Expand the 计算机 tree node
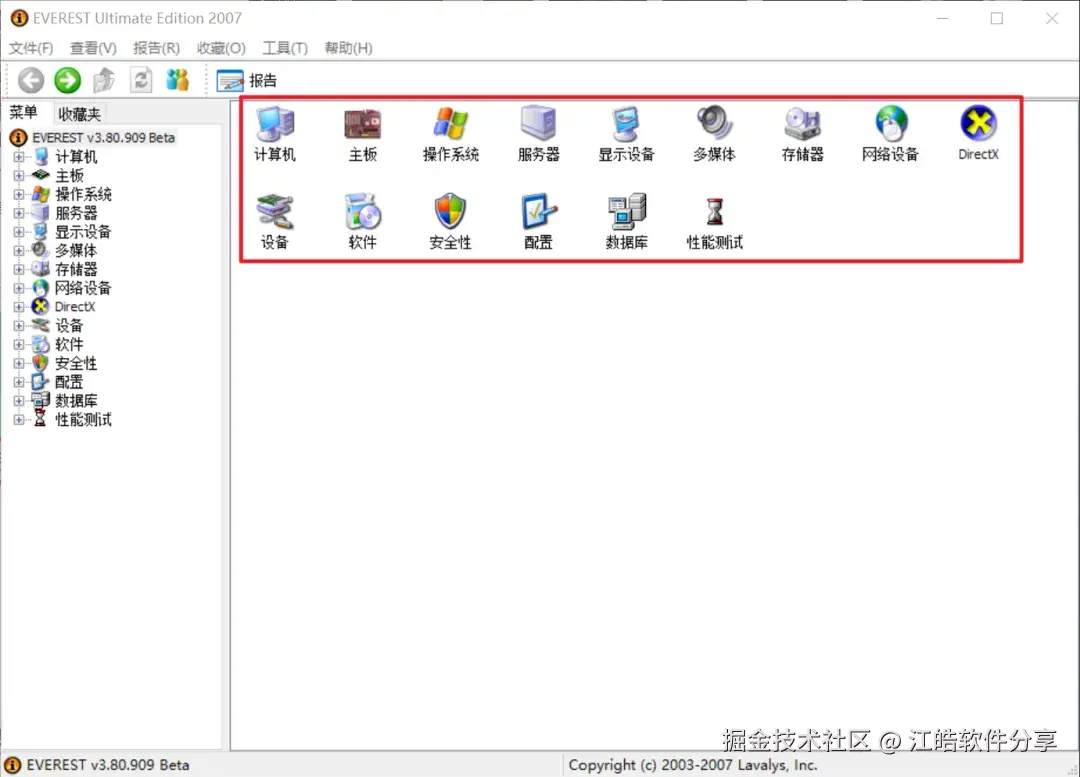The height and width of the screenshot is (777, 1080). (x=19, y=157)
